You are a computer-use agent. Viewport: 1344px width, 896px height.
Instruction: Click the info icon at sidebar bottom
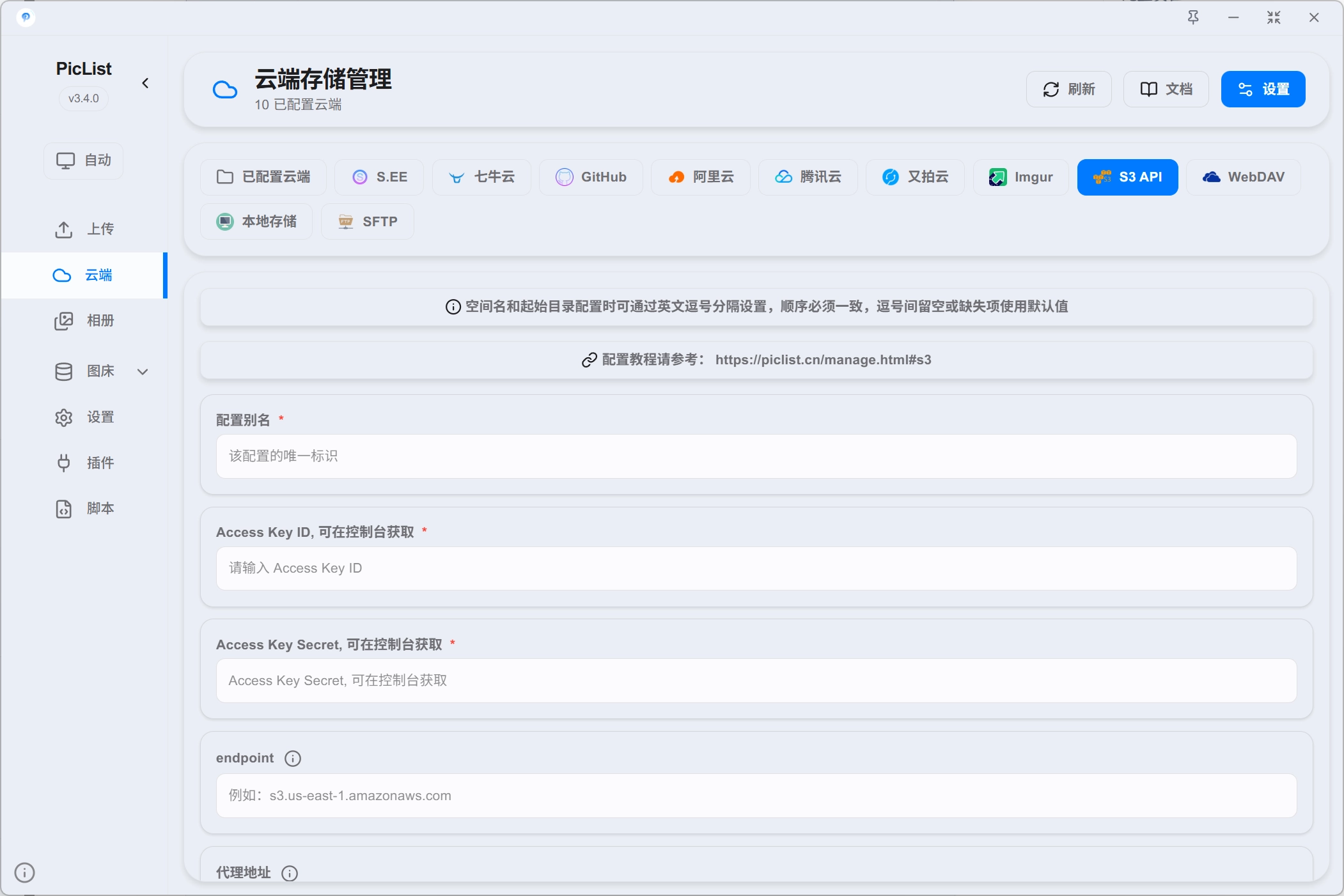pyautogui.click(x=24, y=872)
